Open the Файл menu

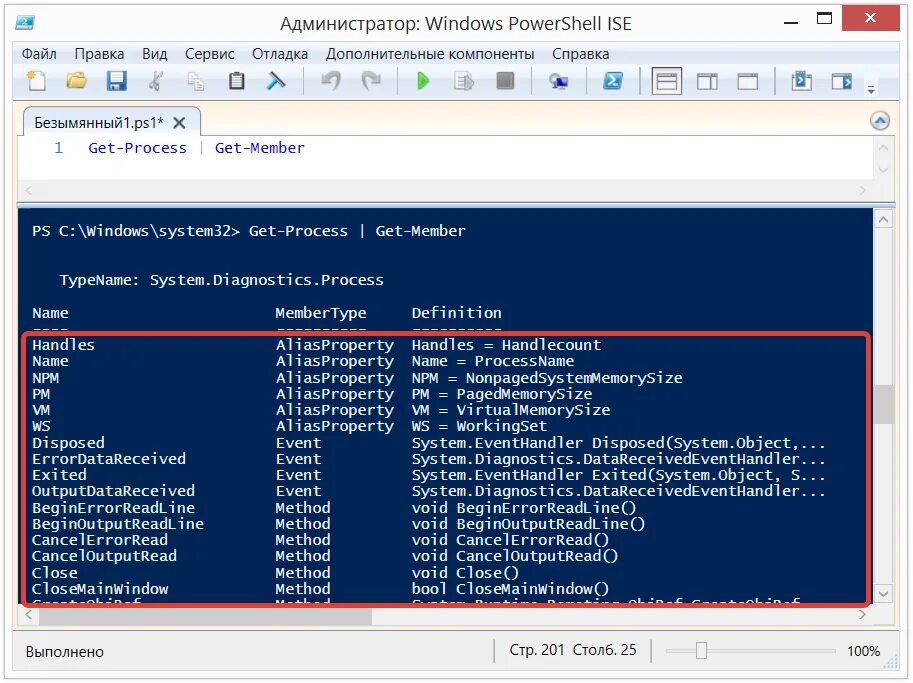39,54
